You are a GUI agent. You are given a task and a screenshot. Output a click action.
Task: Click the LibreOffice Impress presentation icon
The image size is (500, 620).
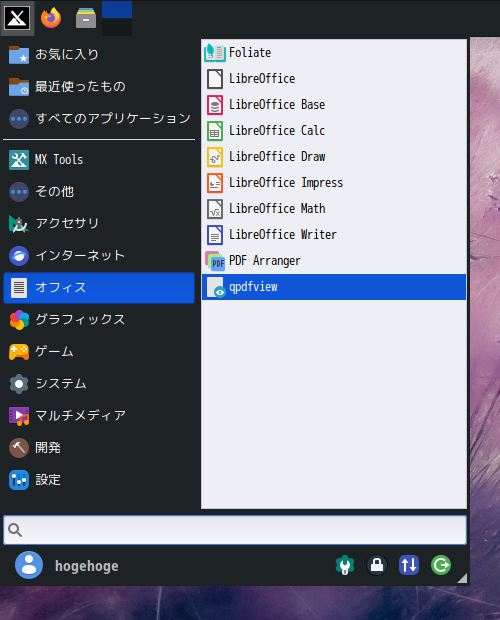click(x=215, y=183)
